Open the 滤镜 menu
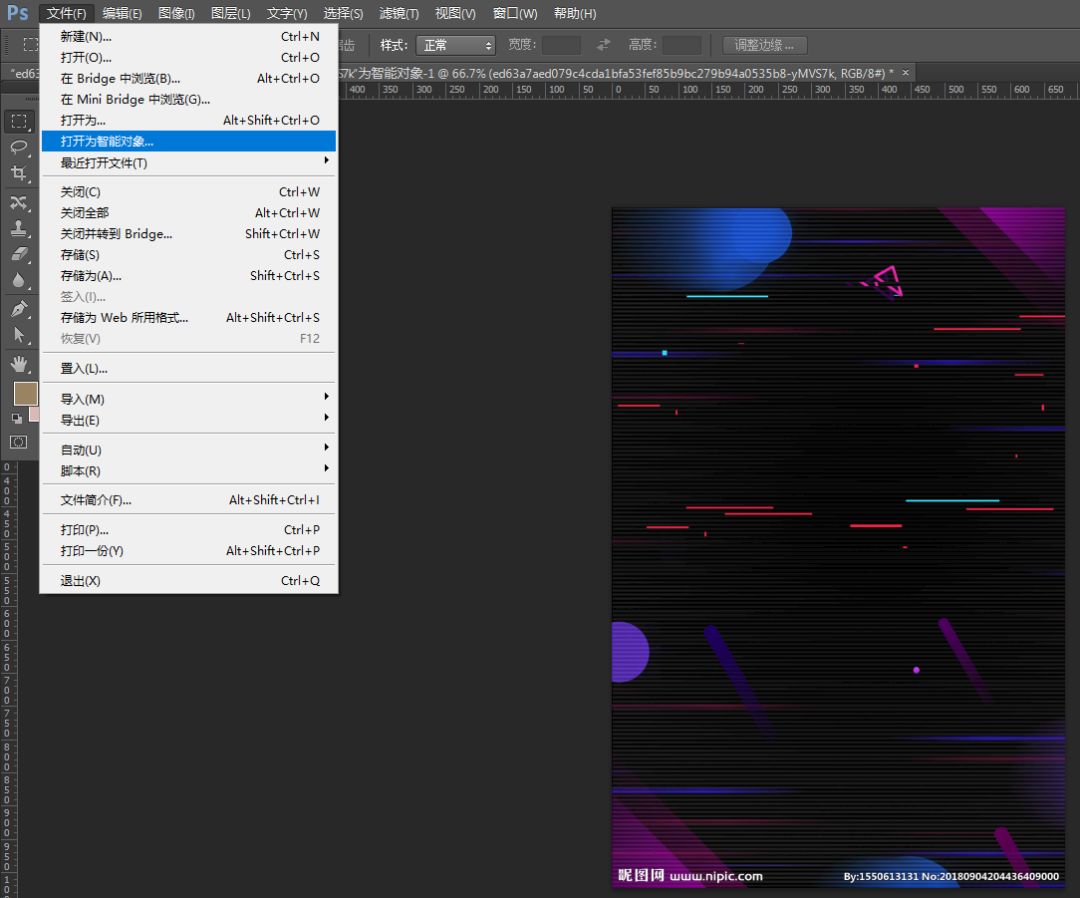Screen dimensions: 1080x898 tap(399, 13)
